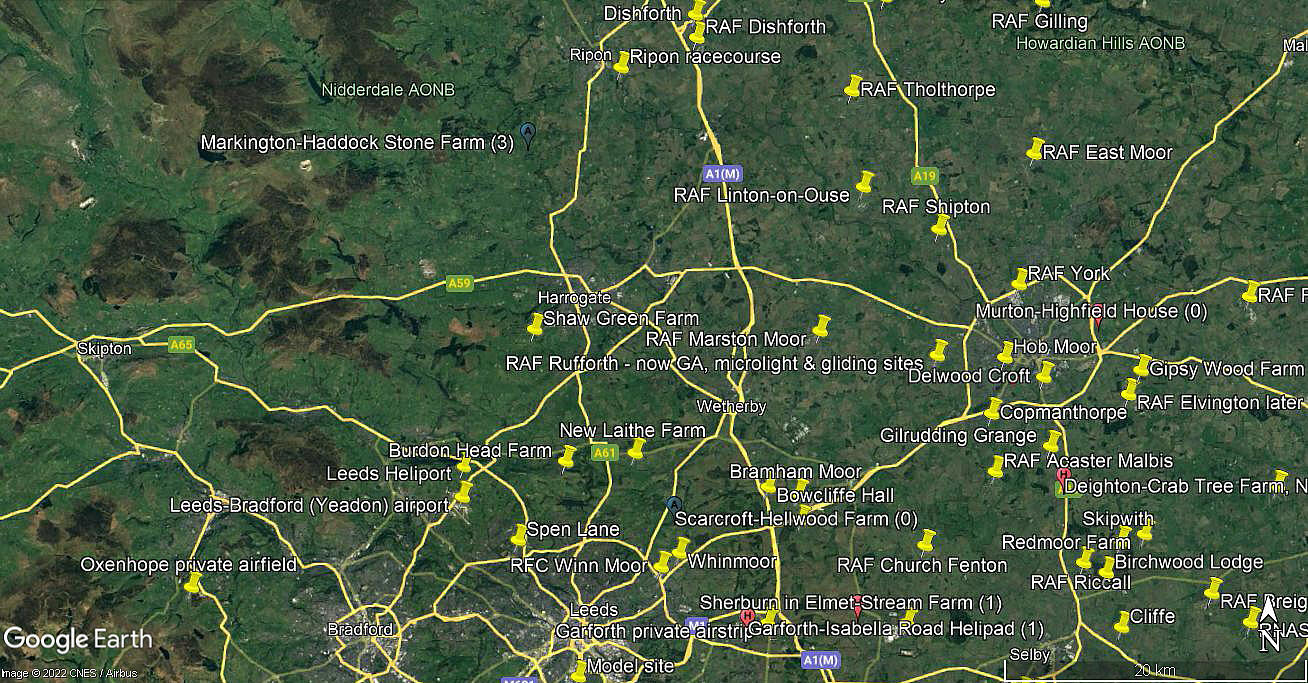The height and width of the screenshot is (683, 1308).
Task: Click the Shaw Green Farm pushpin
Action: 536,325
